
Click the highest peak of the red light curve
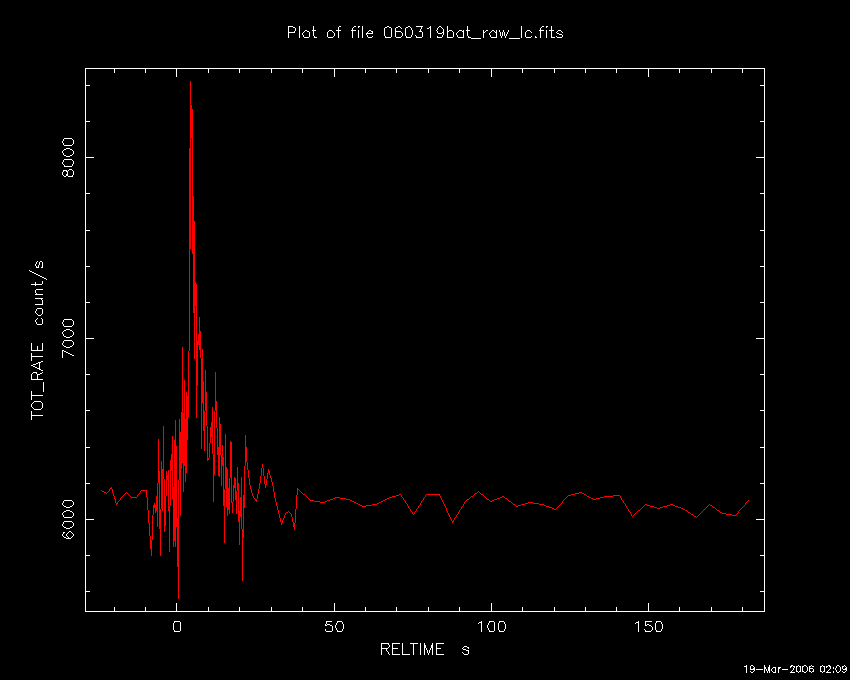click(190, 82)
